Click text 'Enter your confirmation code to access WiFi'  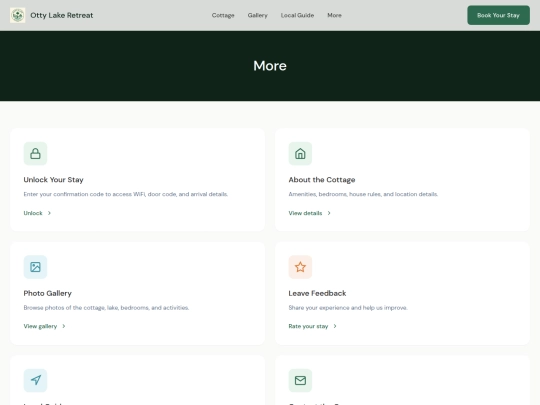coord(84,194)
